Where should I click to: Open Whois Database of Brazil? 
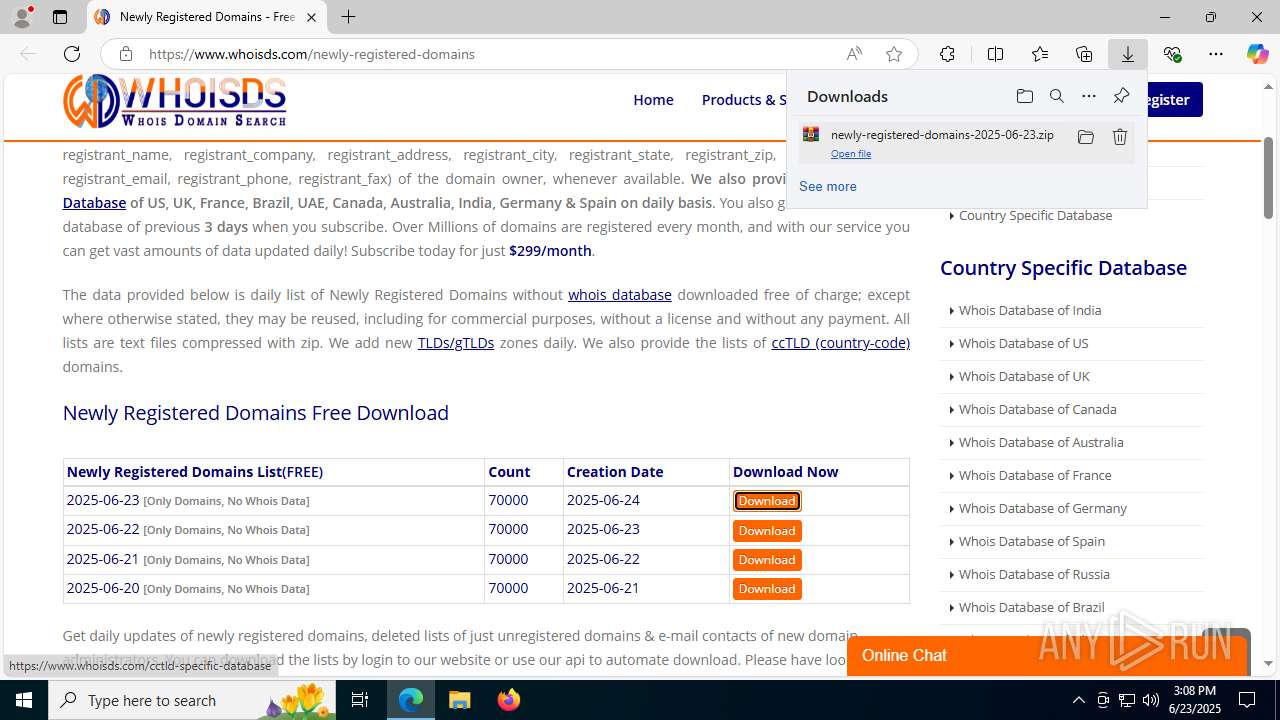click(1031, 607)
